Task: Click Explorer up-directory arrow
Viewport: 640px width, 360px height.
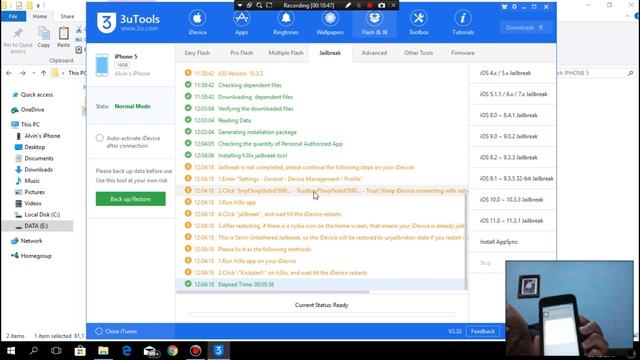Action: [x=44, y=73]
